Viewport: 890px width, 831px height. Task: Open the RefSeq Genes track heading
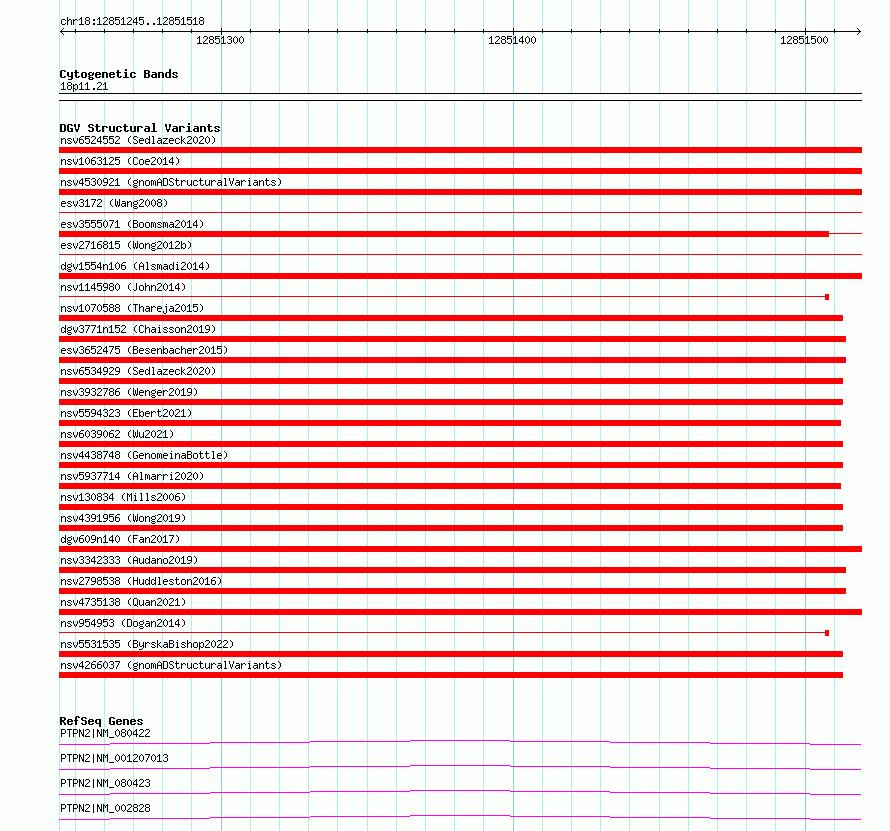click(102, 721)
